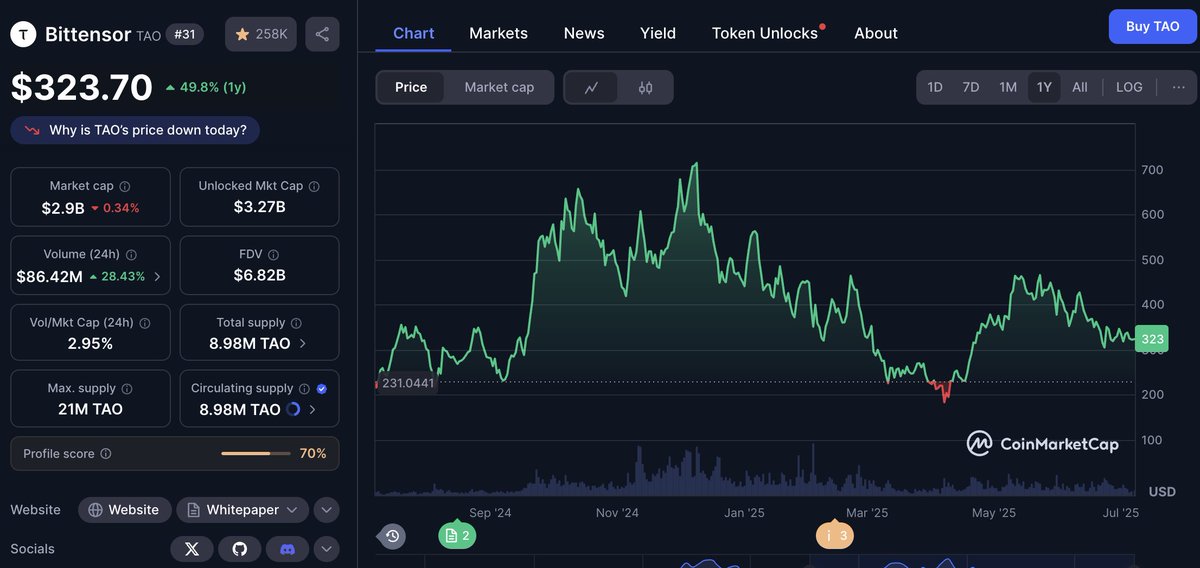Screen dimensions: 1200x568
Task: Select the Price chart toggle
Action: coord(411,87)
